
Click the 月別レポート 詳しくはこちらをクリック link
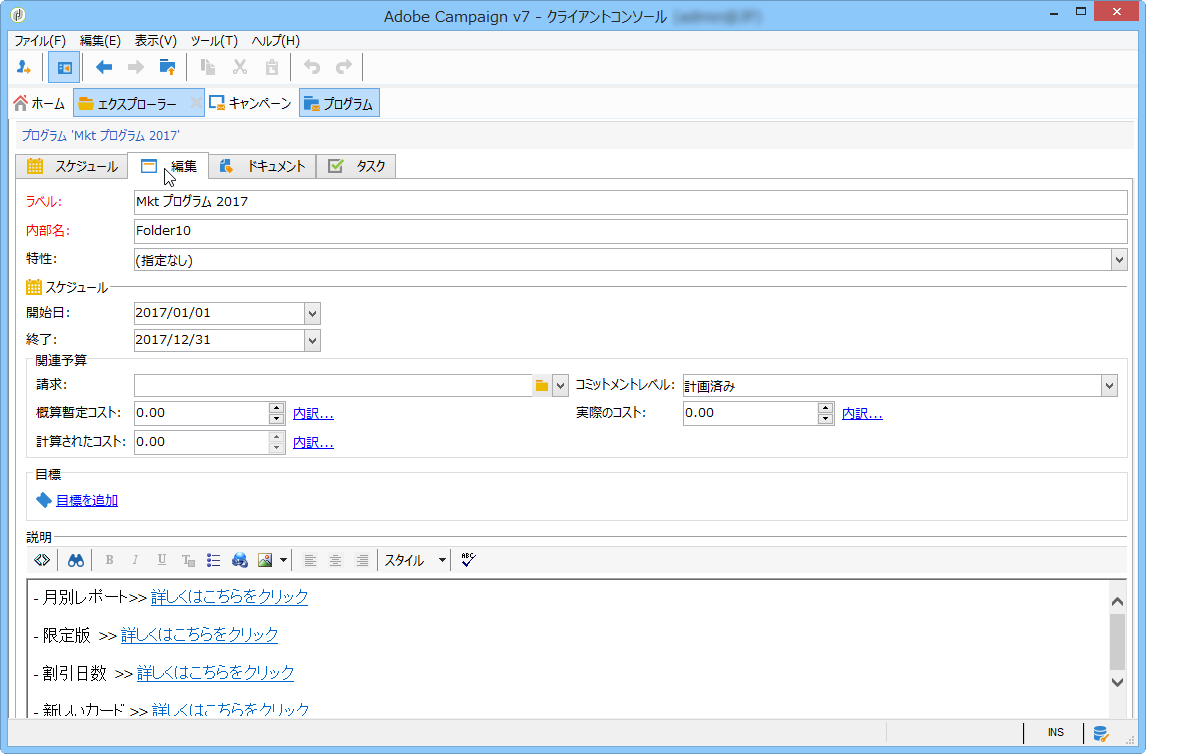coord(229,597)
